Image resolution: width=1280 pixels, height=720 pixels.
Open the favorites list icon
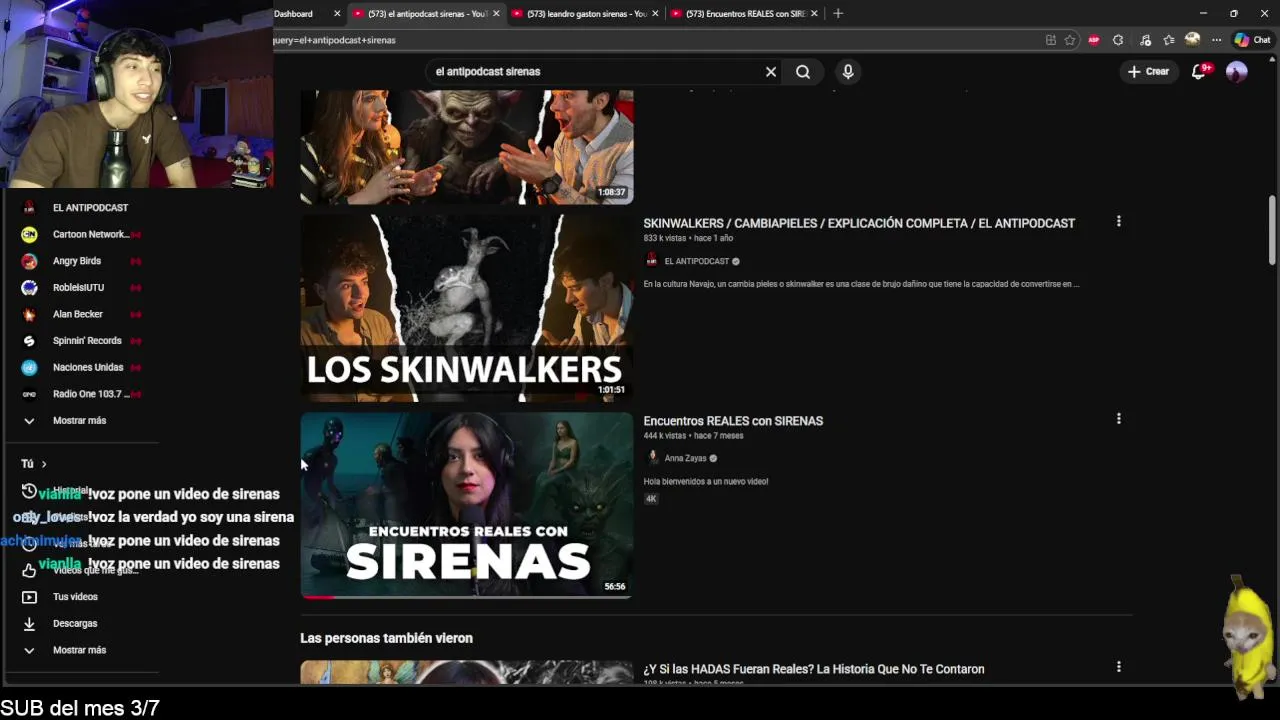pyautogui.click(x=1168, y=40)
